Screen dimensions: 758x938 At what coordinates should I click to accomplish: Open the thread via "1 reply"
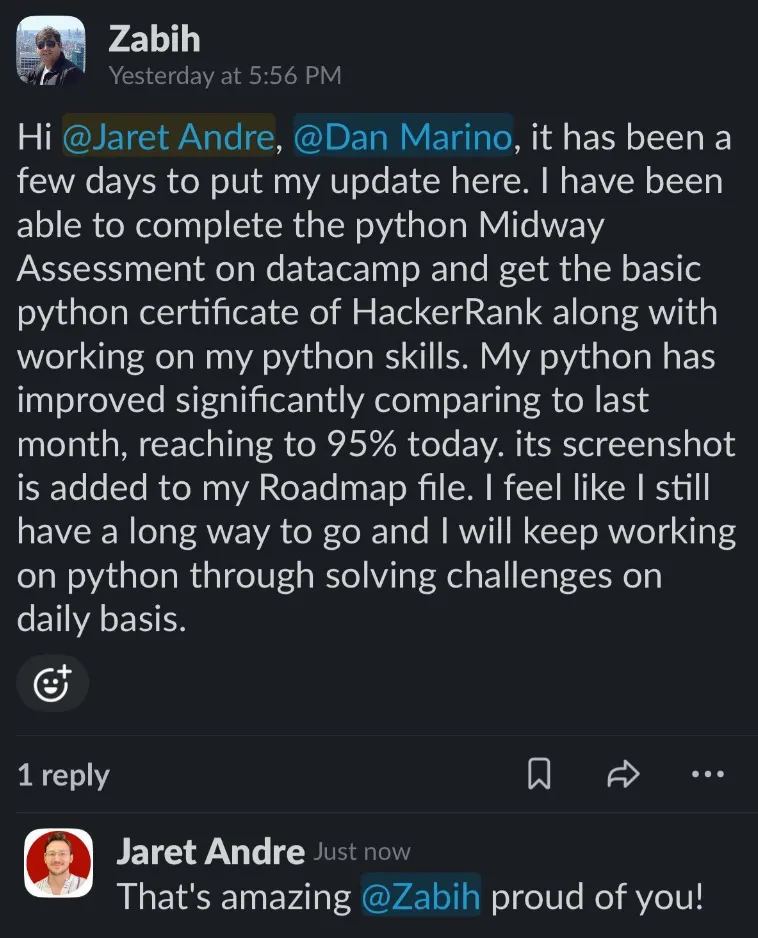63,775
